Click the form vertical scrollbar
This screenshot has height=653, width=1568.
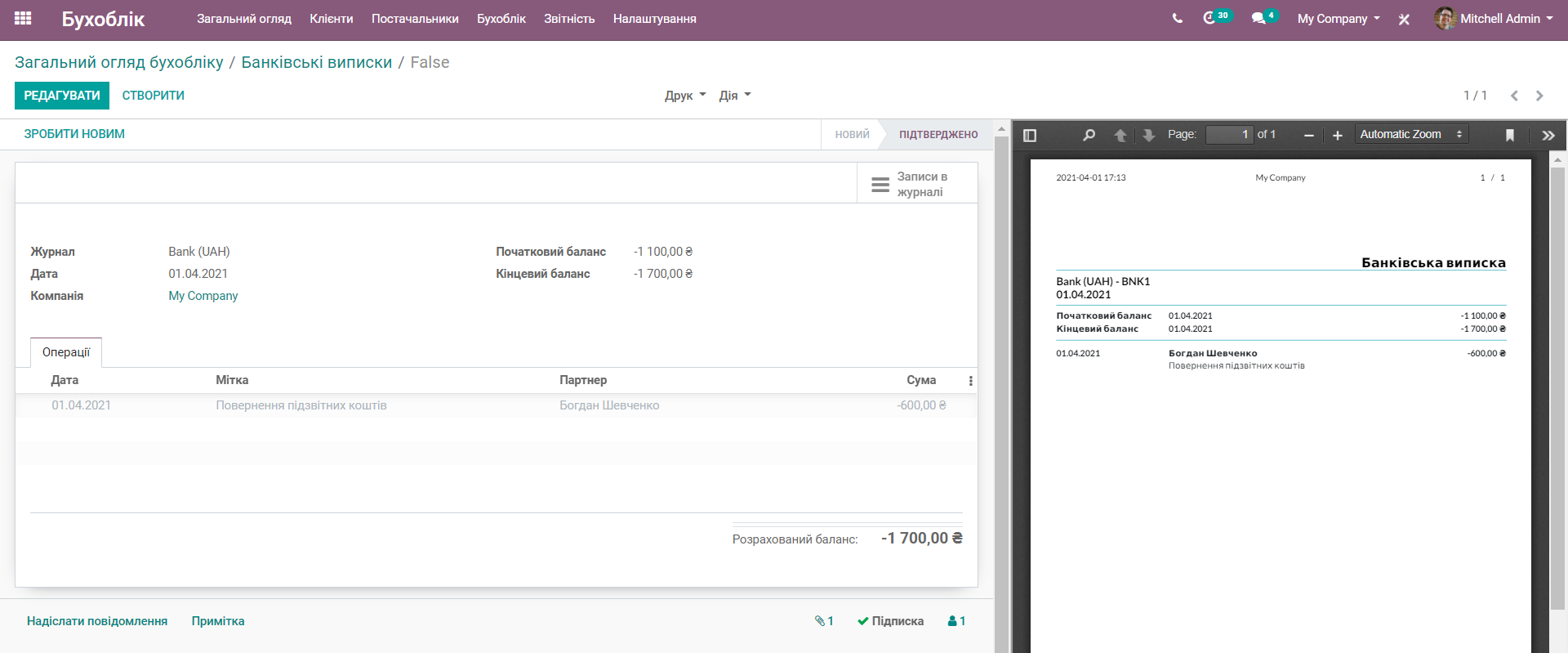(x=1002, y=392)
